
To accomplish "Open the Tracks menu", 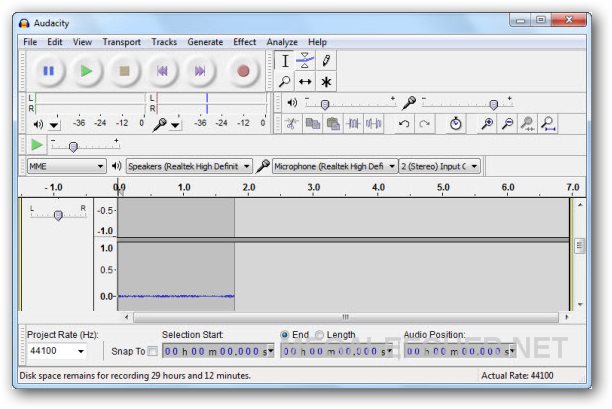I will [x=164, y=42].
